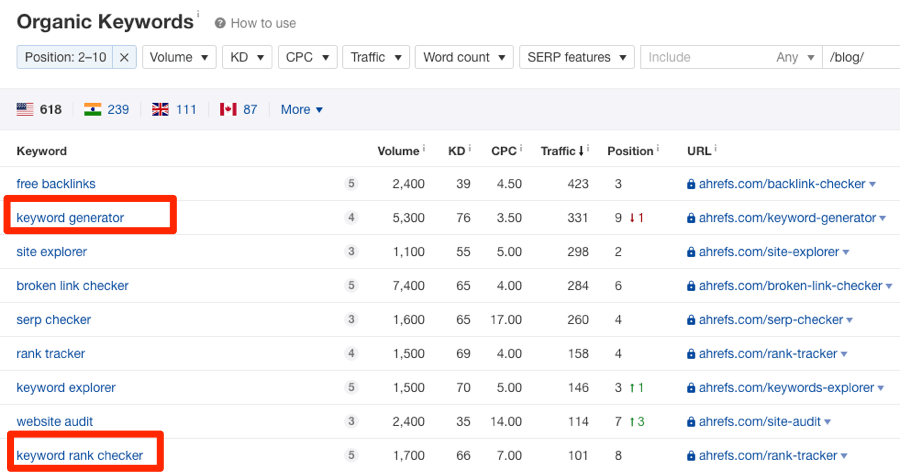Select the United Kingdom flag 111 tab

[x=174, y=110]
